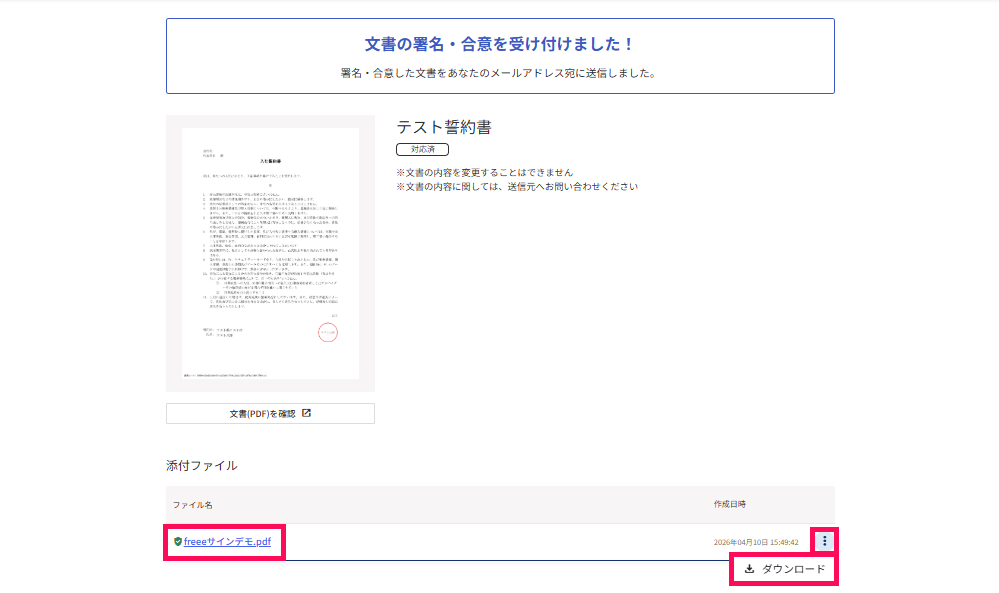Choose ダウンロード from the attachment menu
Image resolution: width=999 pixels, height=593 pixels.
click(x=784, y=569)
